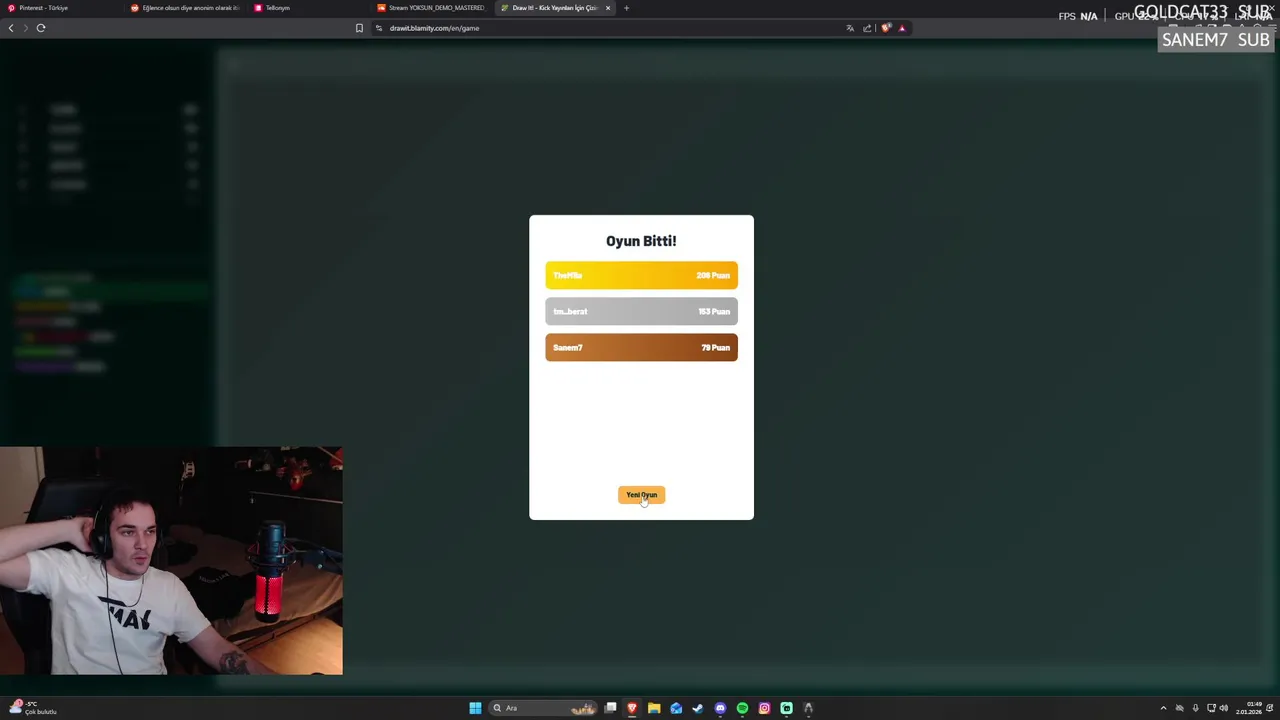This screenshot has height=720, width=1280.
Task: Show hidden system tray icons
Action: click(1163, 708)
